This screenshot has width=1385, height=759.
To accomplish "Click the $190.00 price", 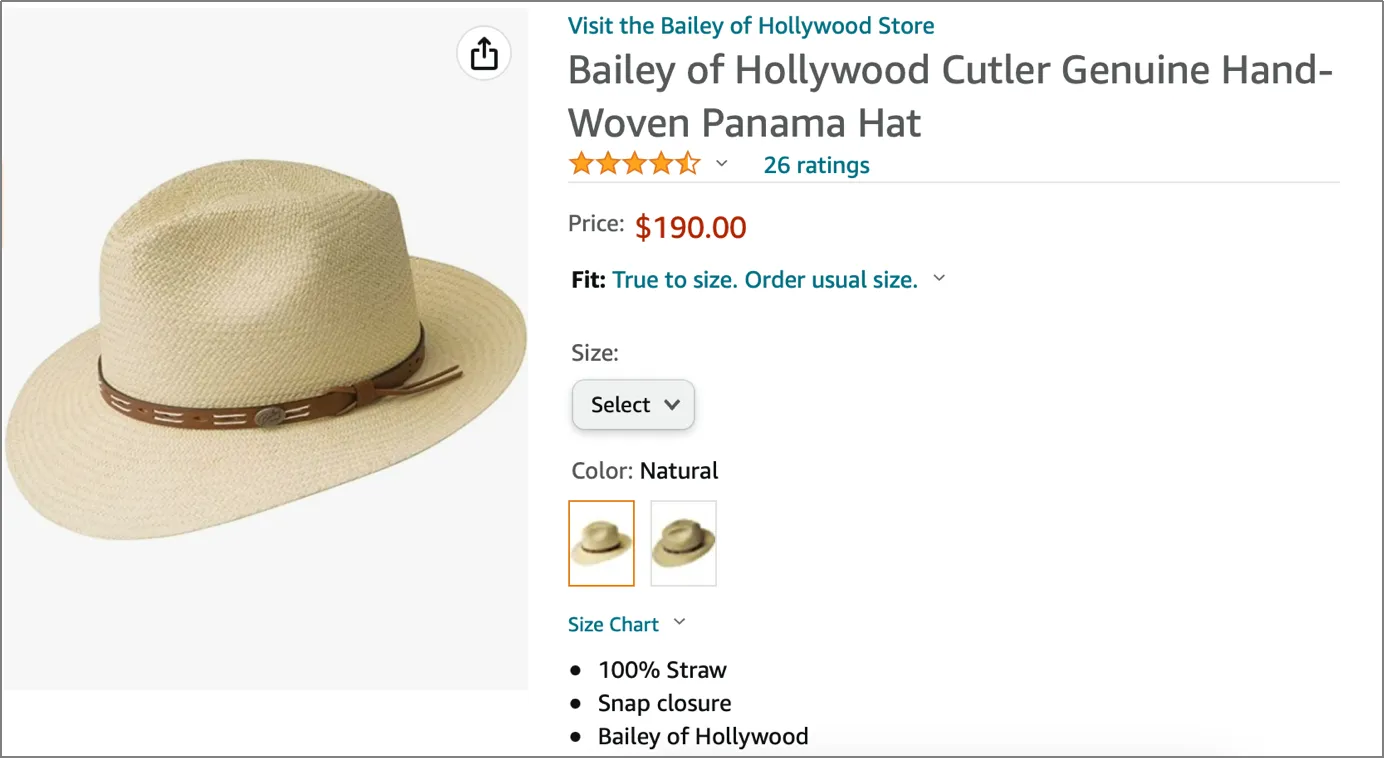I will 690,227.
